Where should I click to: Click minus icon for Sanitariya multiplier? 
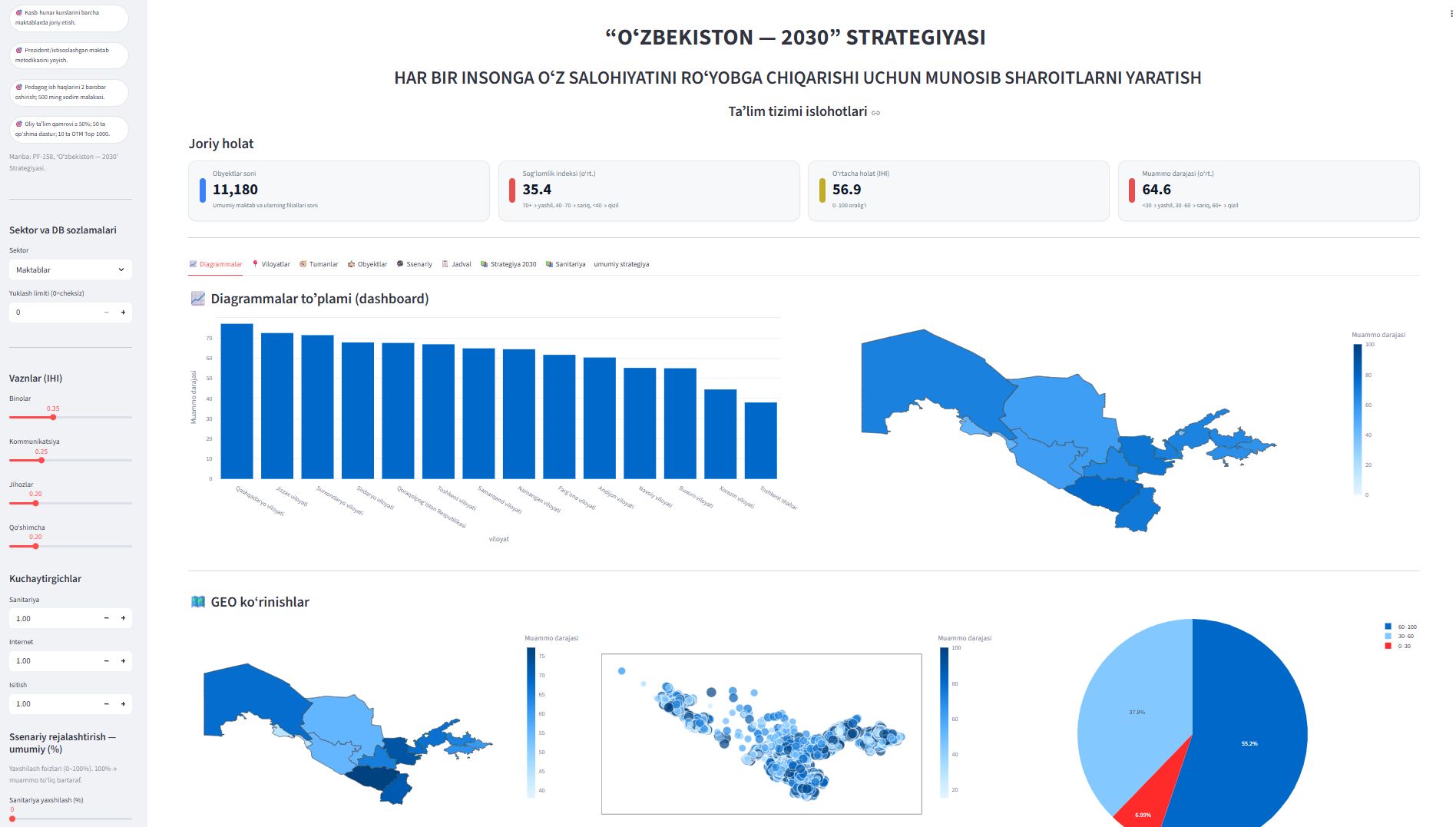coord(106,618)
